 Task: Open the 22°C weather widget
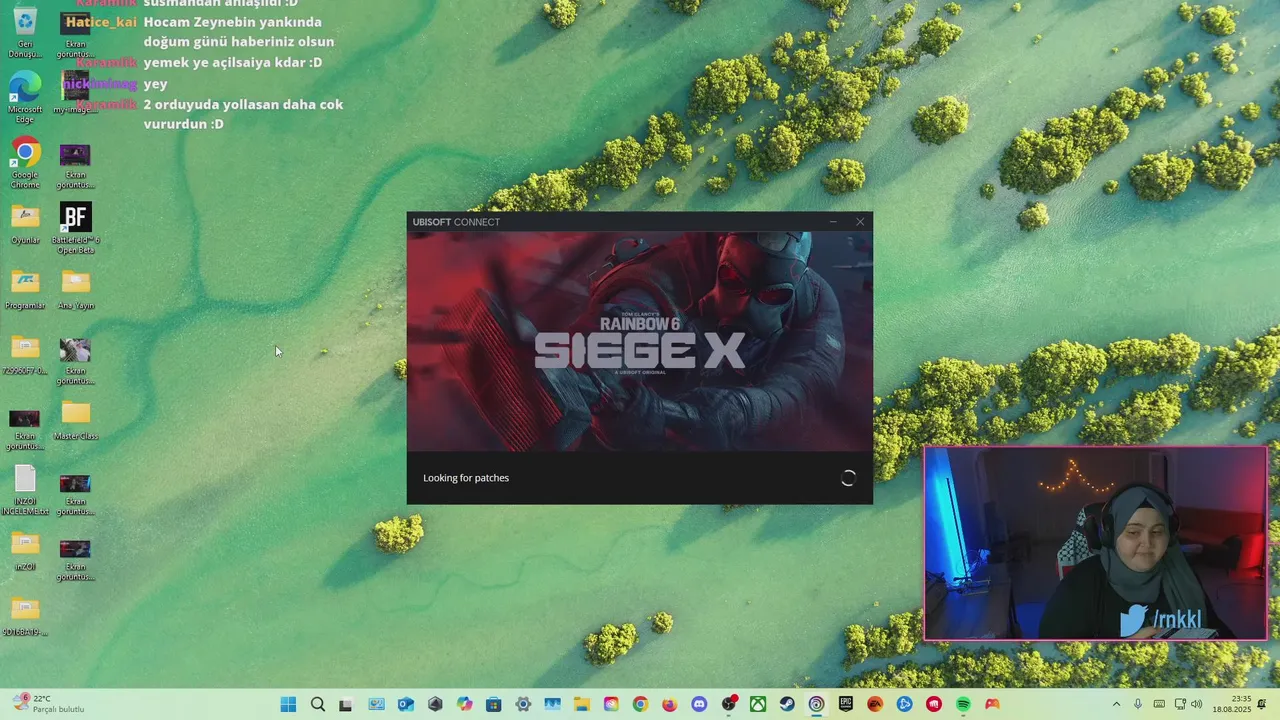48,704
